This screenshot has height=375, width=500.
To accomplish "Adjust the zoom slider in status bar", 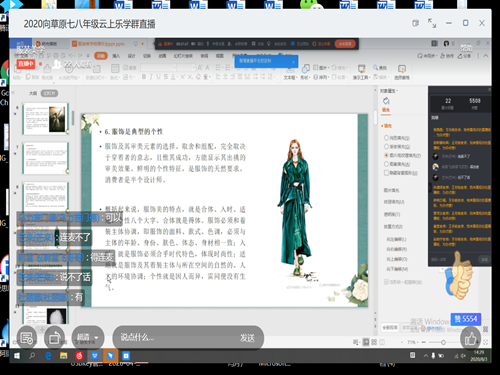I will pyautogui.click(x=444, y=342).
